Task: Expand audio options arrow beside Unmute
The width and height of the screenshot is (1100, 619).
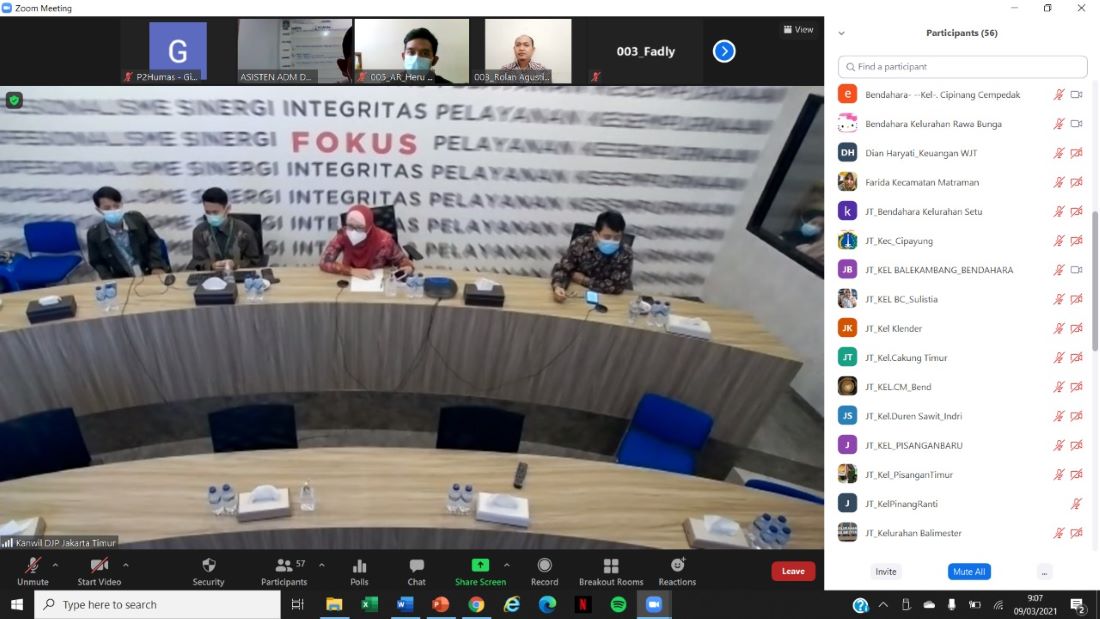Action: pyautogui.click(x=55, y=564)
